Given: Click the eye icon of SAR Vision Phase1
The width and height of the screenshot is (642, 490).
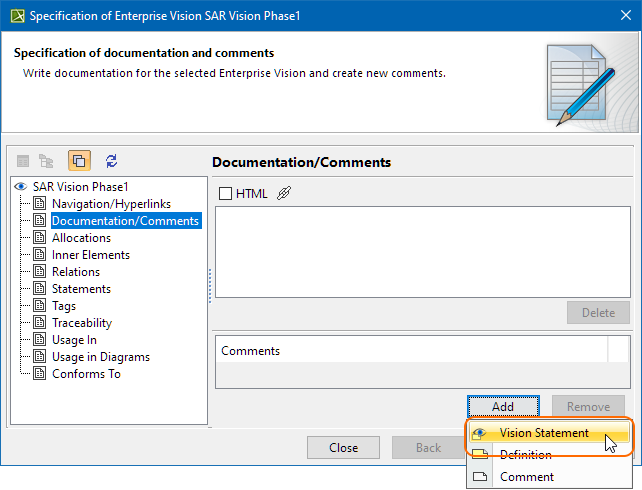Looking at the screenshot, I should click(20, 187).
